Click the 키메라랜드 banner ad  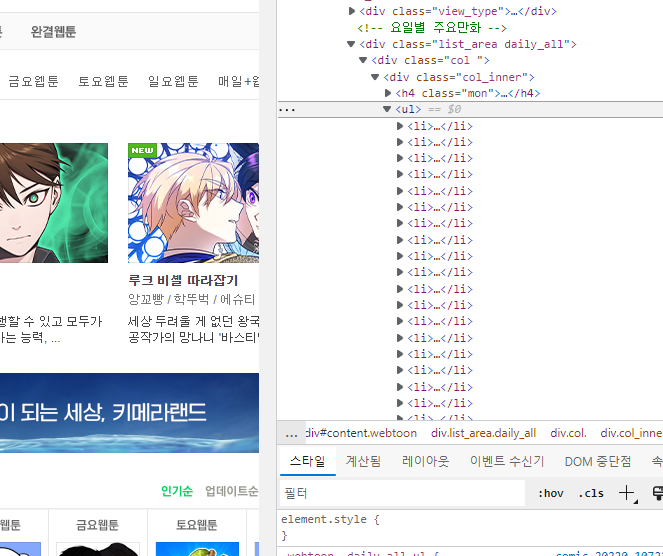coord(129,413)
